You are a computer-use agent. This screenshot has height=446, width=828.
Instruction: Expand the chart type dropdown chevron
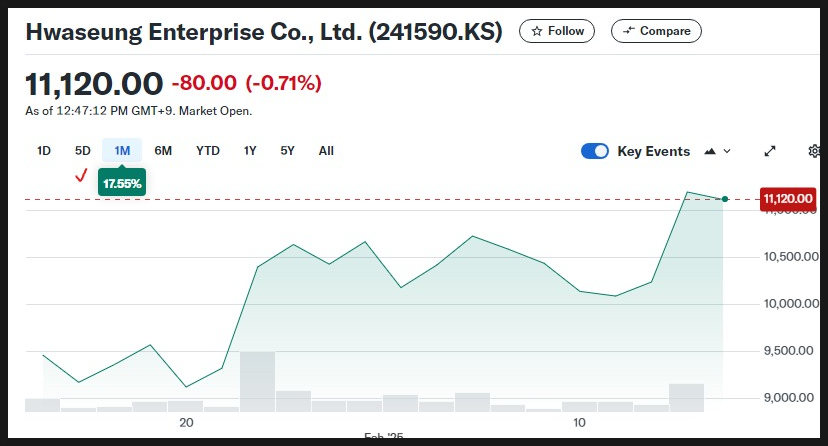coord(727,151)
